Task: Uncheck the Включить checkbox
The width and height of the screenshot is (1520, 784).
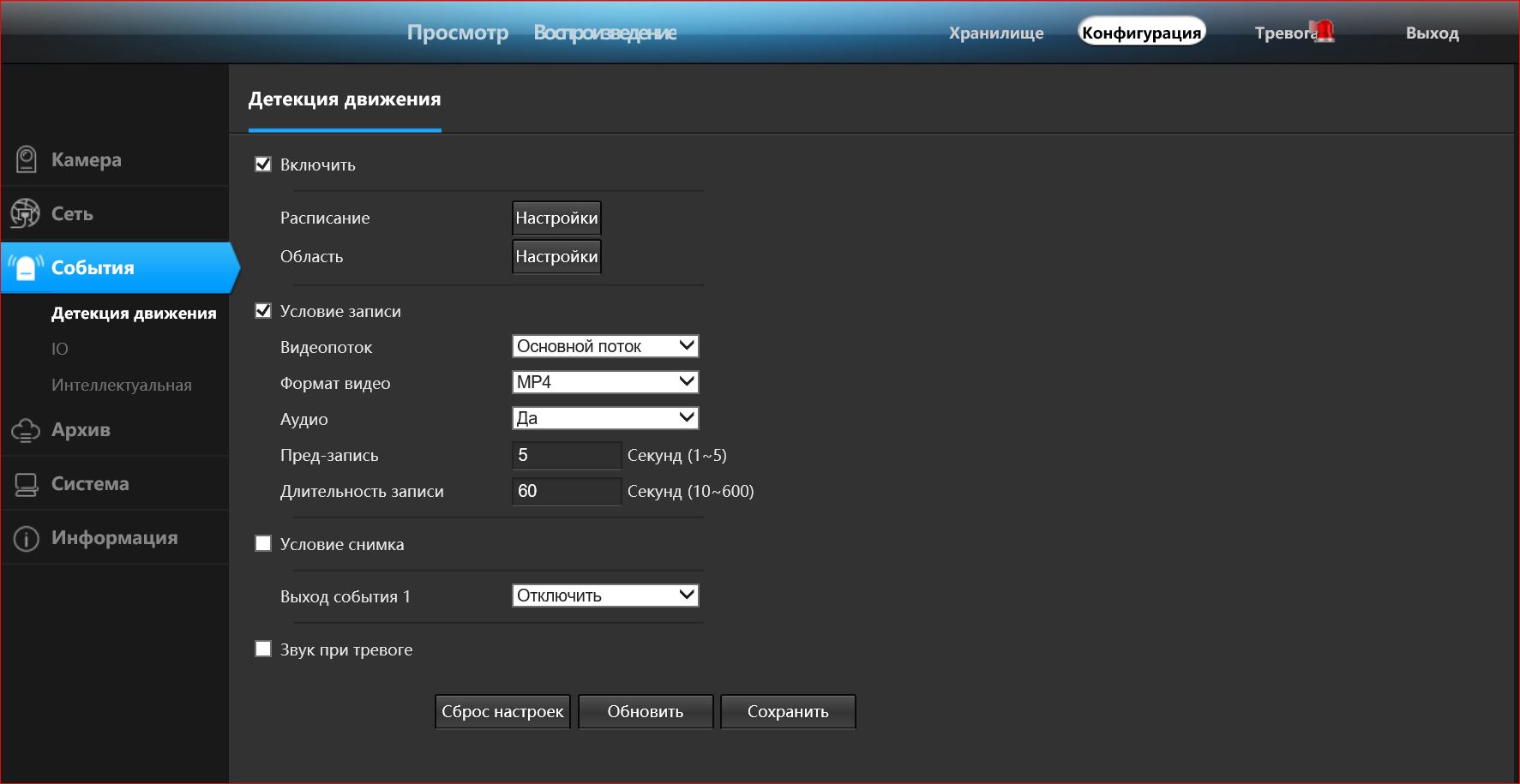Action: click(x=263, y=165)
